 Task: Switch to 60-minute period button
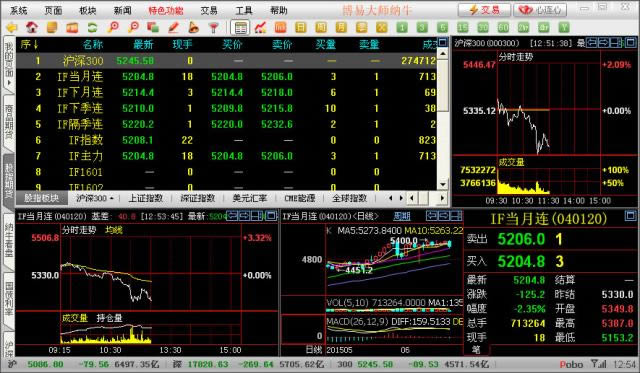(503, 28)
